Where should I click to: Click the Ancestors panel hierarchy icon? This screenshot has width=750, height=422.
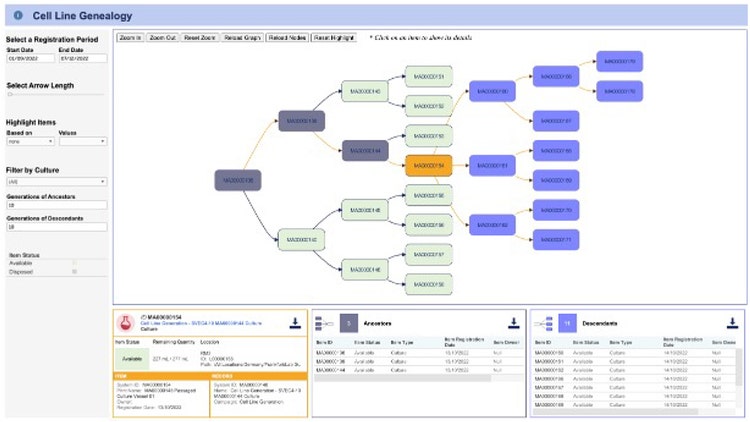[325, 324]
